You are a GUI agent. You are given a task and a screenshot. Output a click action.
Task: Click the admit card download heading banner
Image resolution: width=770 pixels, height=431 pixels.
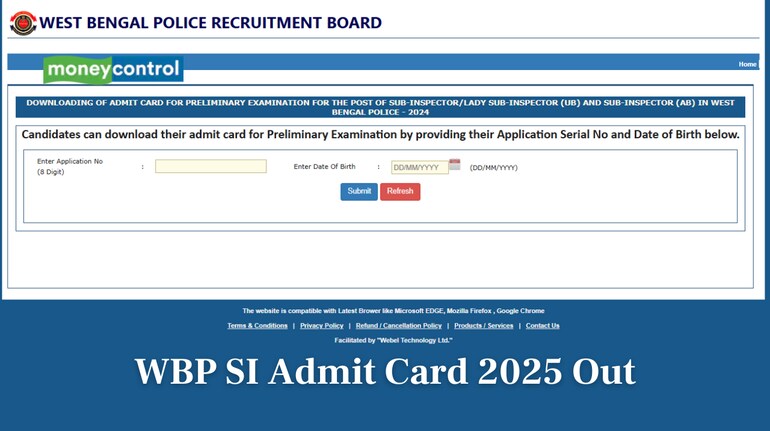tap(380, 107)
